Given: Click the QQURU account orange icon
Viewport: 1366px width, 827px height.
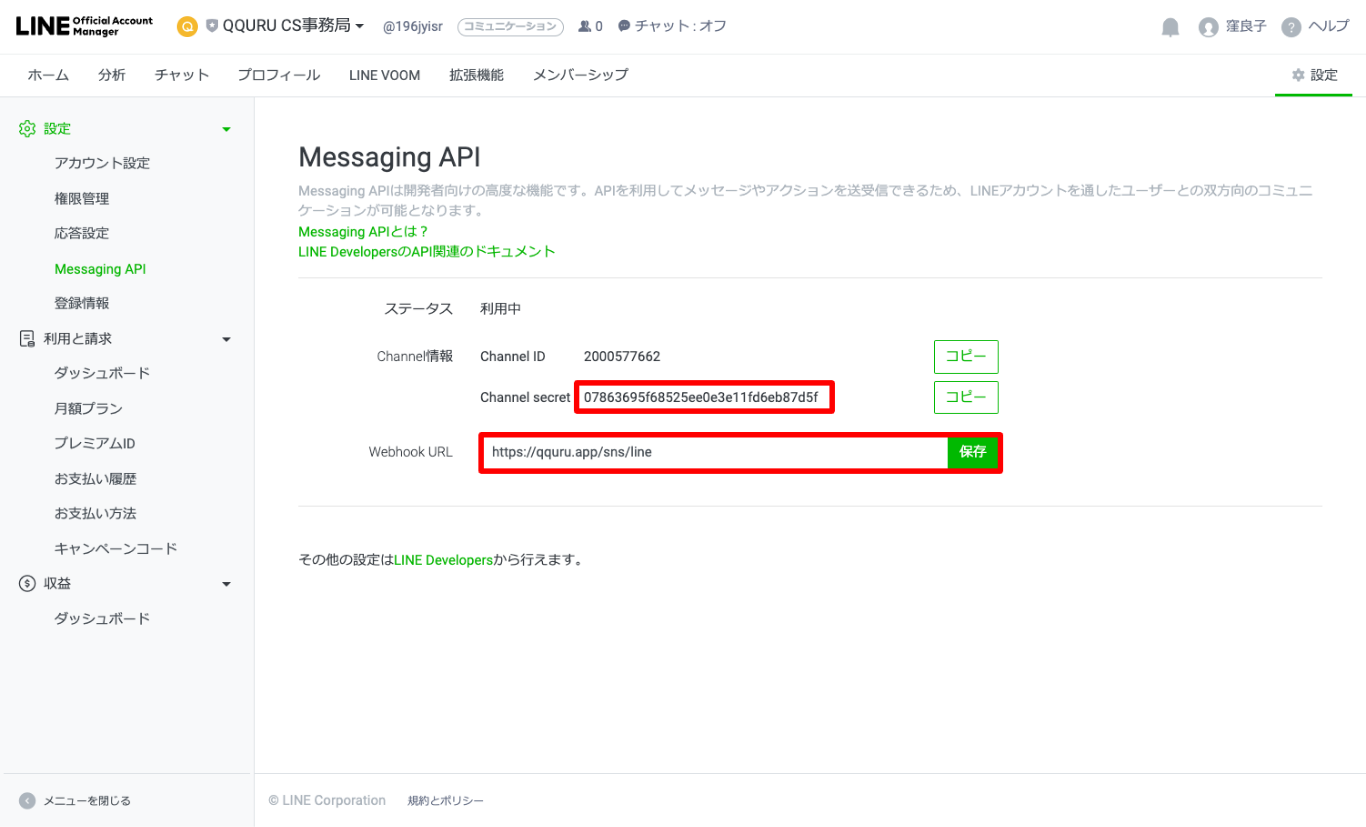Looking at the screenshot, I should (x=187, y=27).
